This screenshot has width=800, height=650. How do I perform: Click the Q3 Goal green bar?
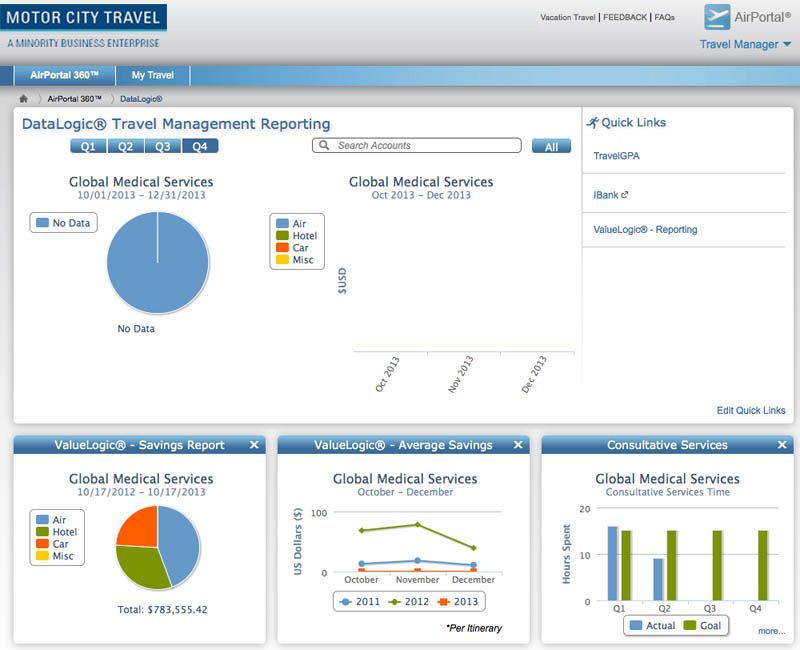[x=717, y=565]
